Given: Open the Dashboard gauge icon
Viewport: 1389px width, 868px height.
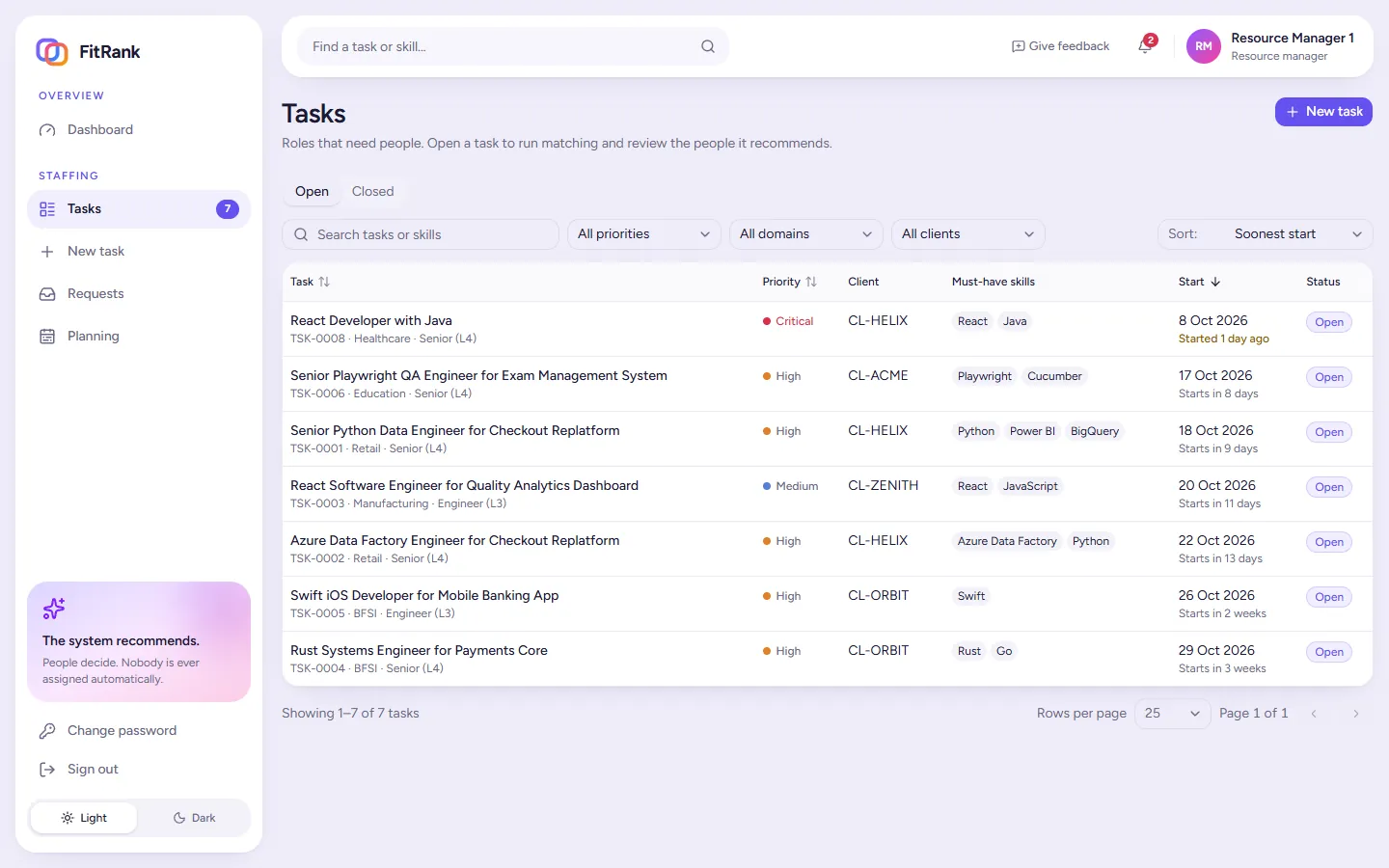Looking at the screenshot, I should coord(47,130).
